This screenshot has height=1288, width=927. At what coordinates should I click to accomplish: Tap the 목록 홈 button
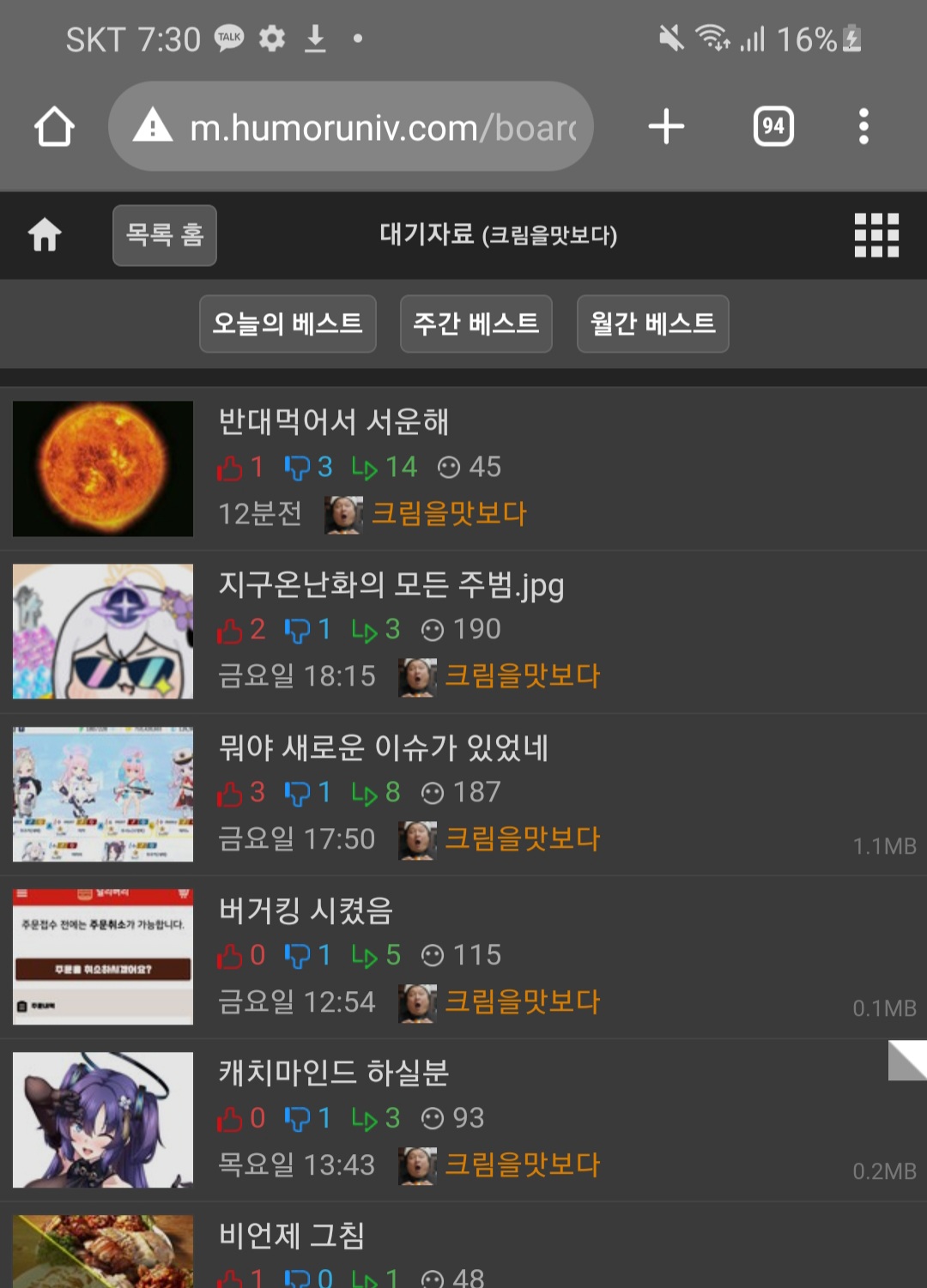pyautogui.click(x=165, y=235)
